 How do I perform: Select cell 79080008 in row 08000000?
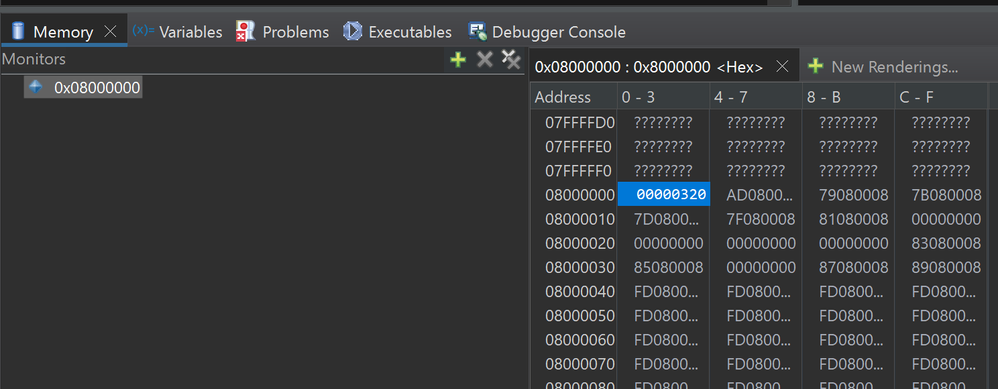coord(848,195)
